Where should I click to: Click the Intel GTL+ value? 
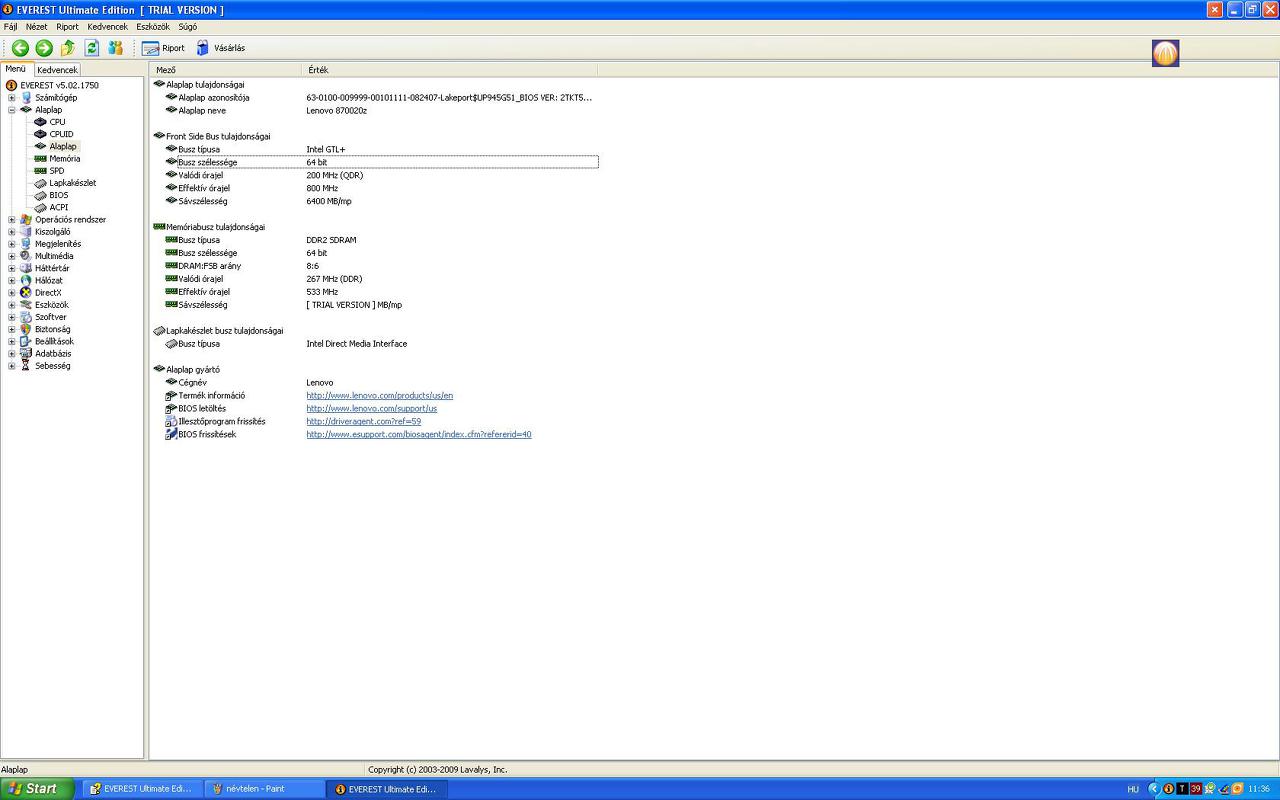[326, 150]
